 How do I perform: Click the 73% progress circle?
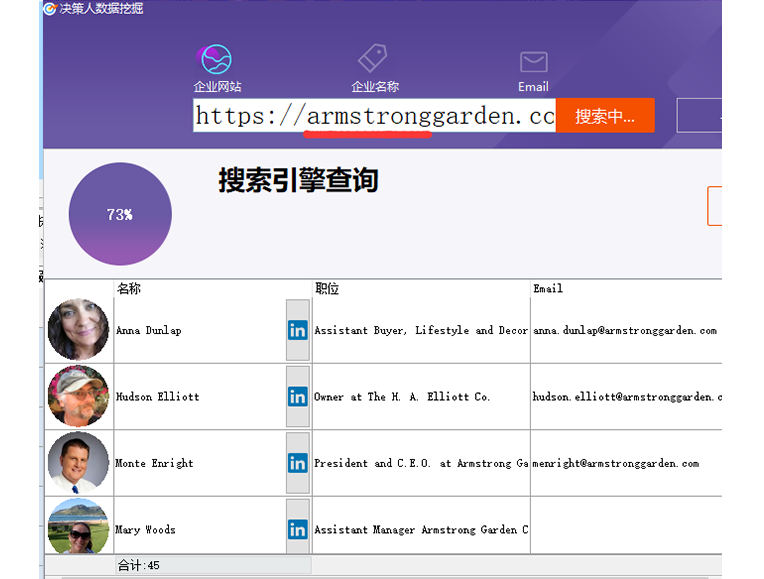(x=120, y=214)
